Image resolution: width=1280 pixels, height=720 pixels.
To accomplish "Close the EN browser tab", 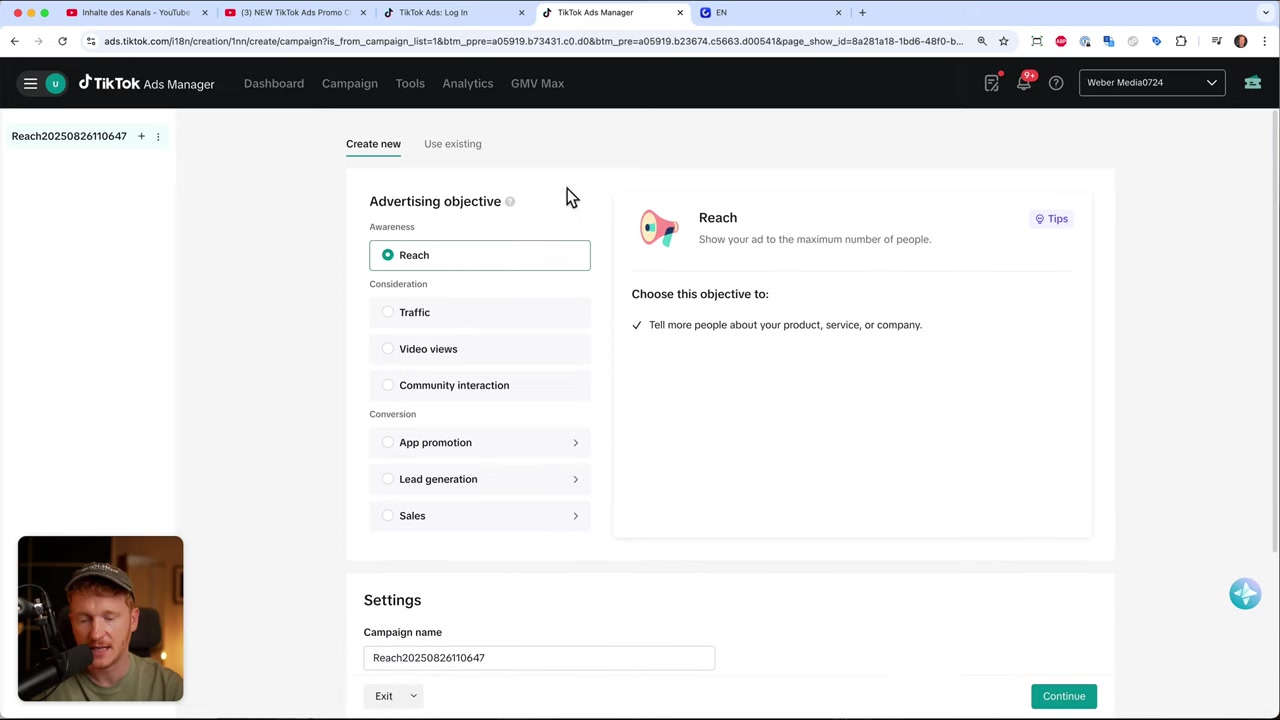I will [x=839, y=13].
